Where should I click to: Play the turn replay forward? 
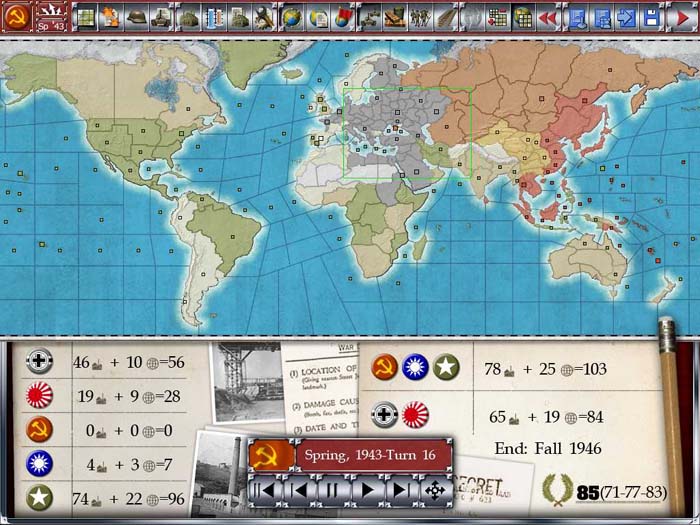[x=368, y=491]
